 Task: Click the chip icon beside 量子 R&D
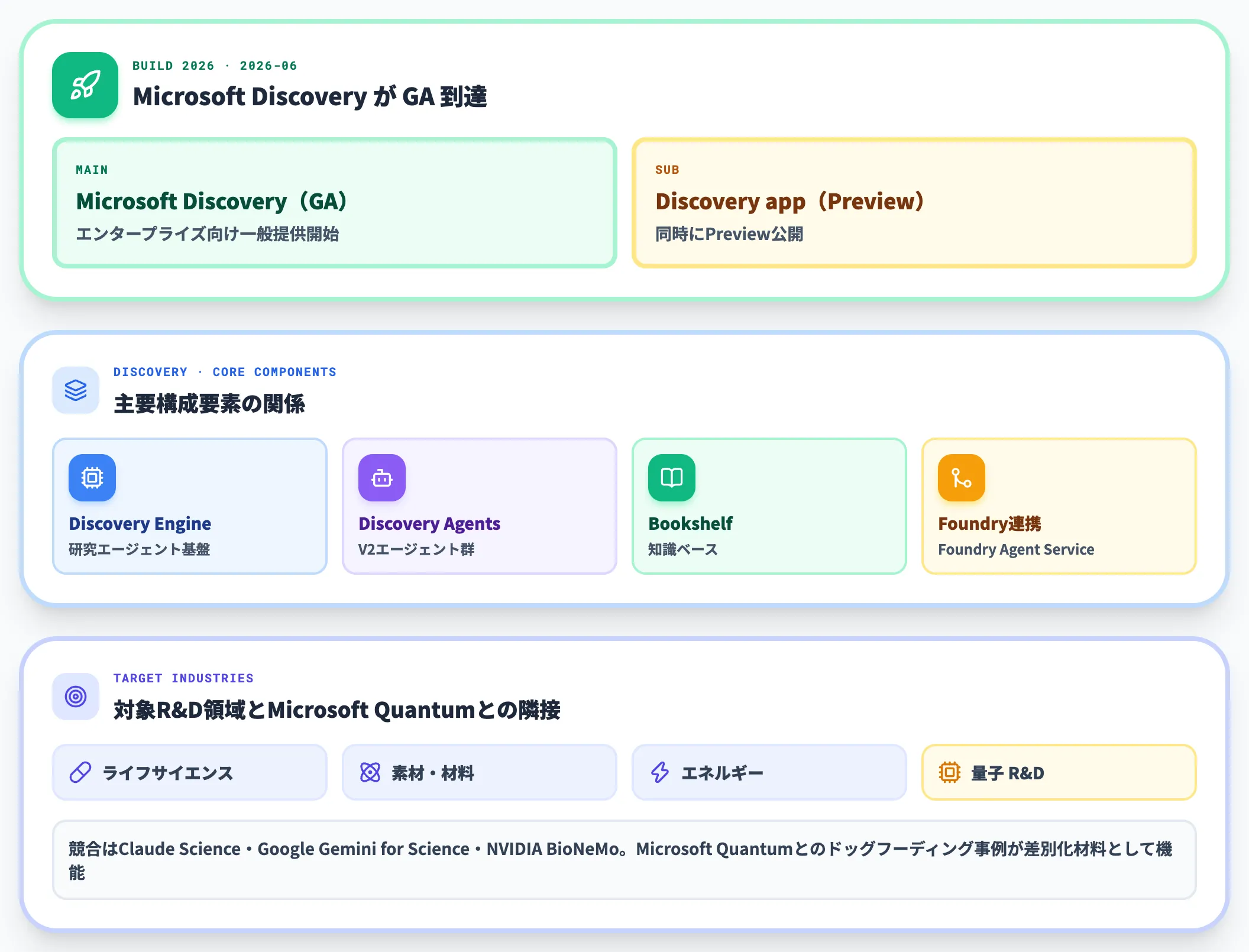(x=950, y=772)
